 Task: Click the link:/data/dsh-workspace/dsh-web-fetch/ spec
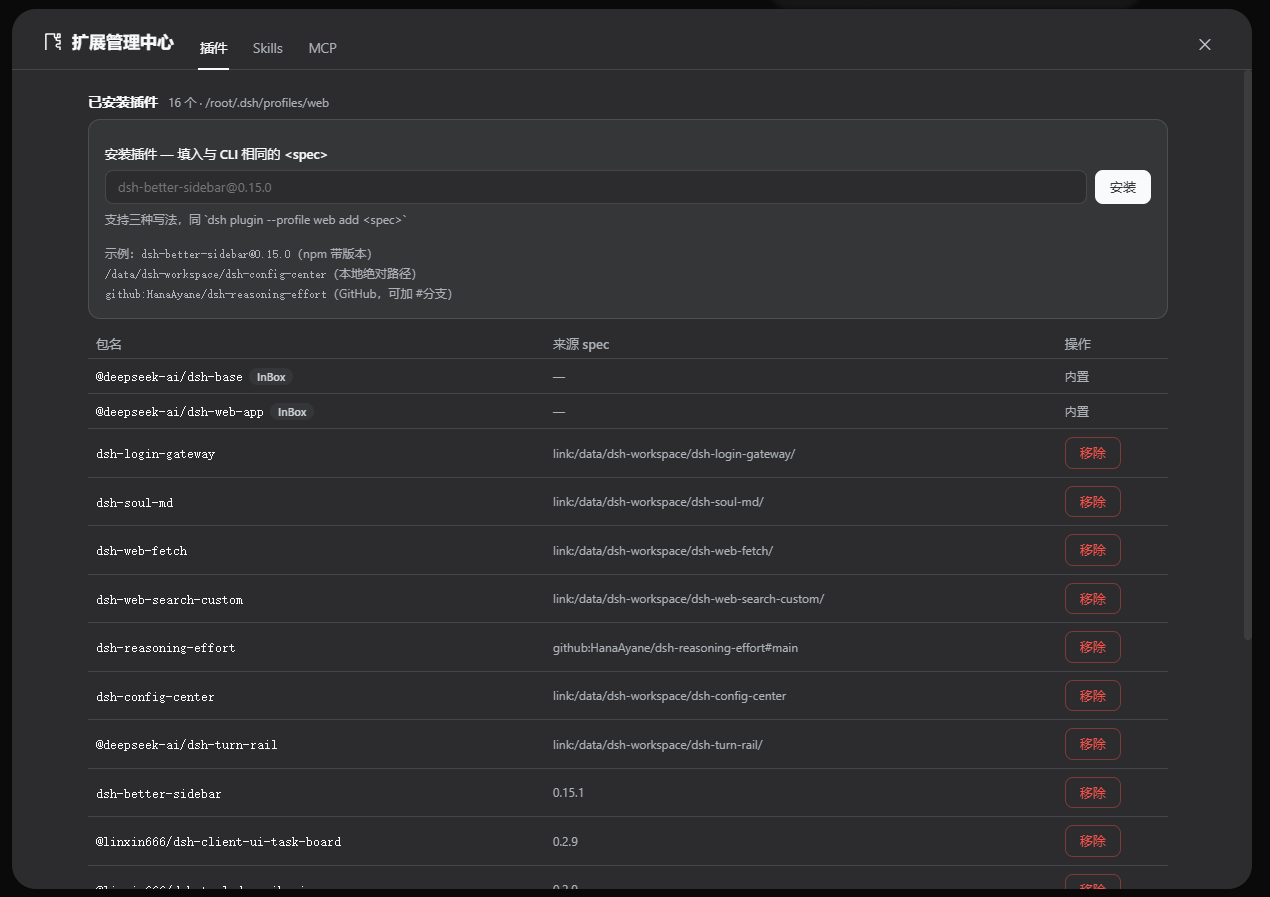(663, 551)
